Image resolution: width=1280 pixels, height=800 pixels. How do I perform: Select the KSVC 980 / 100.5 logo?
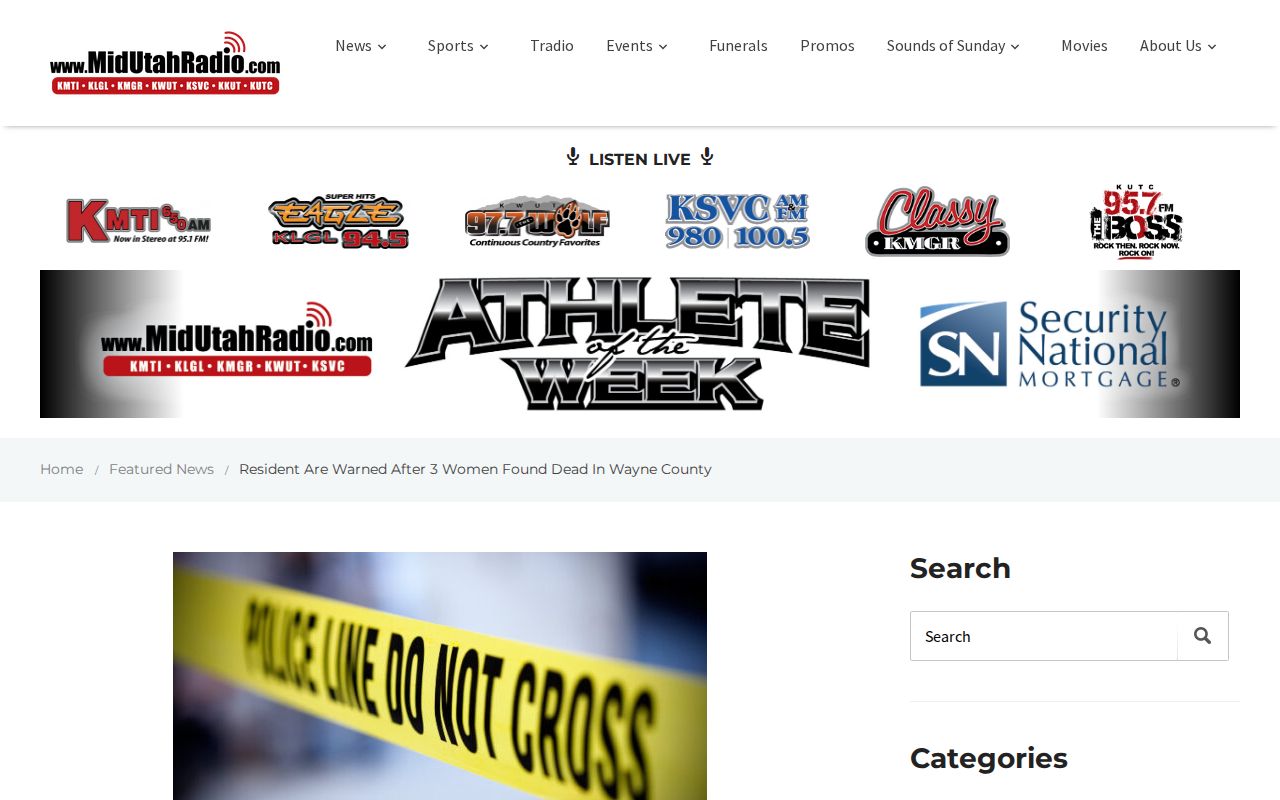(x=737, y=221)
